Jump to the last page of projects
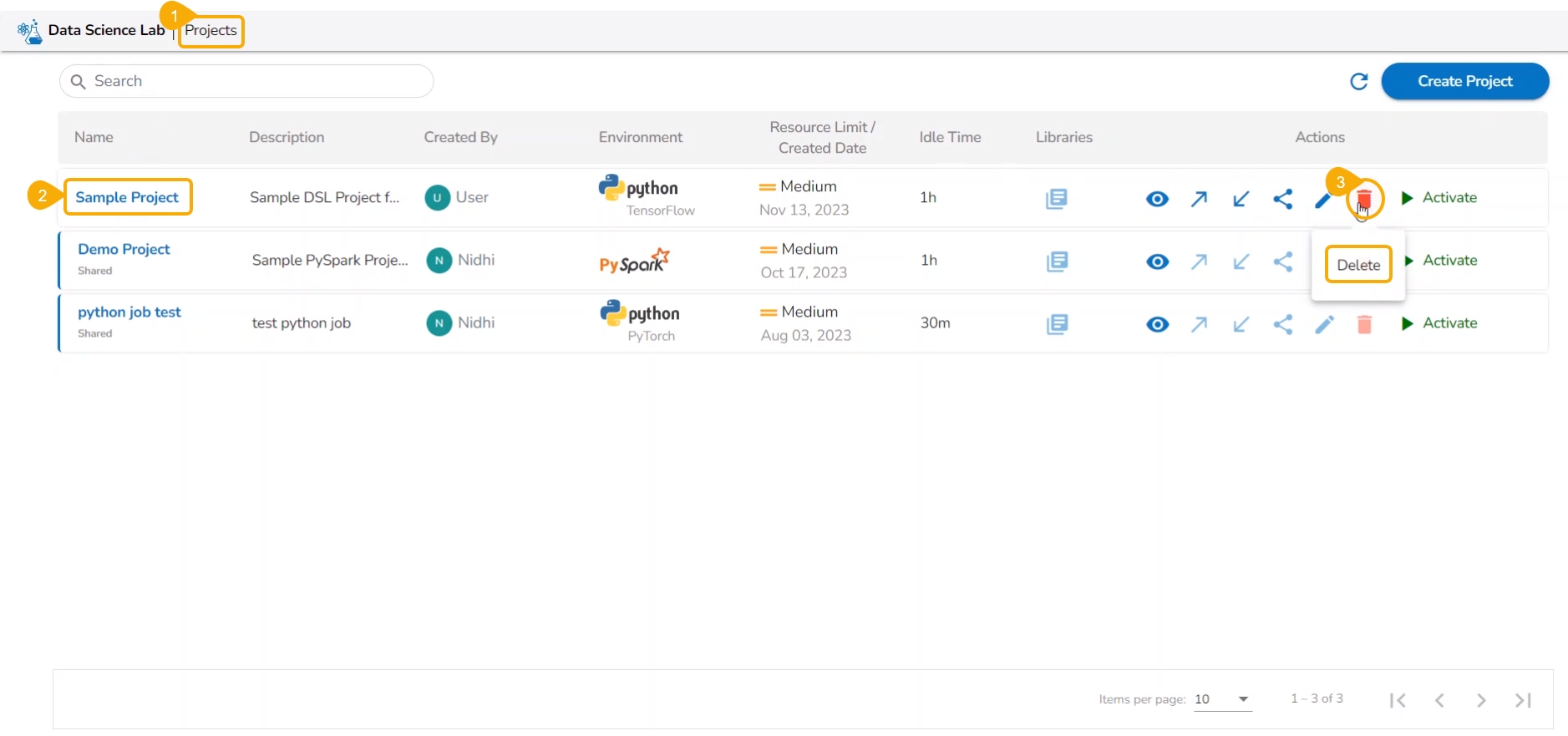The image size is (1568, 736). click(1523, 700)
